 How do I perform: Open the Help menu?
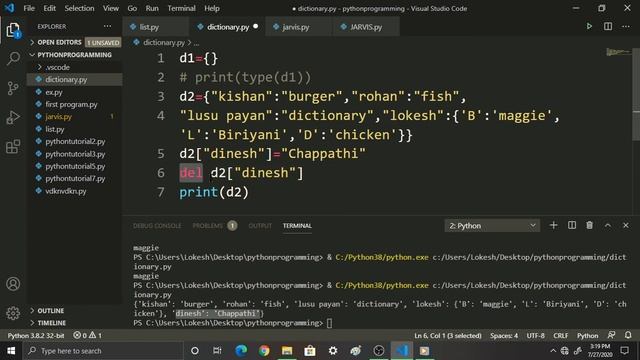point(212,8)
